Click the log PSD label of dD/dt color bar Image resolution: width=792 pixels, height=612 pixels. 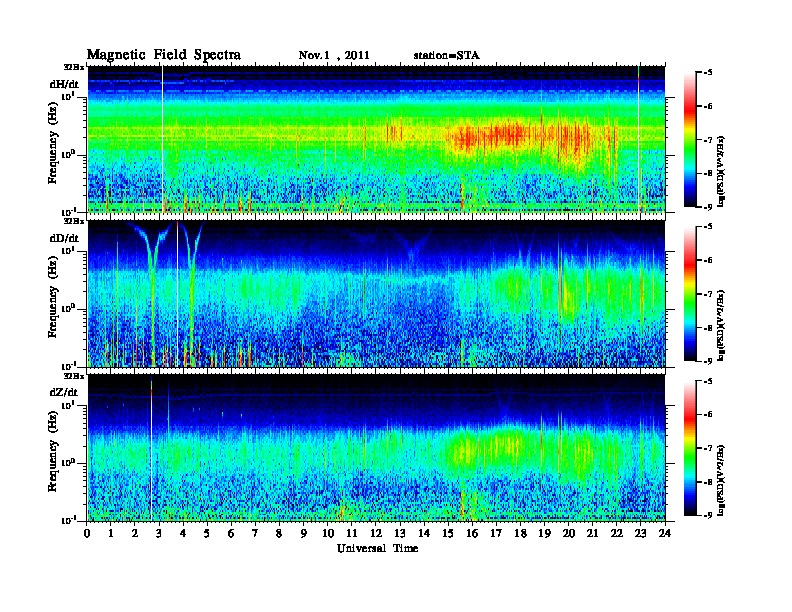pyautogui.click(x=721, y=326)
